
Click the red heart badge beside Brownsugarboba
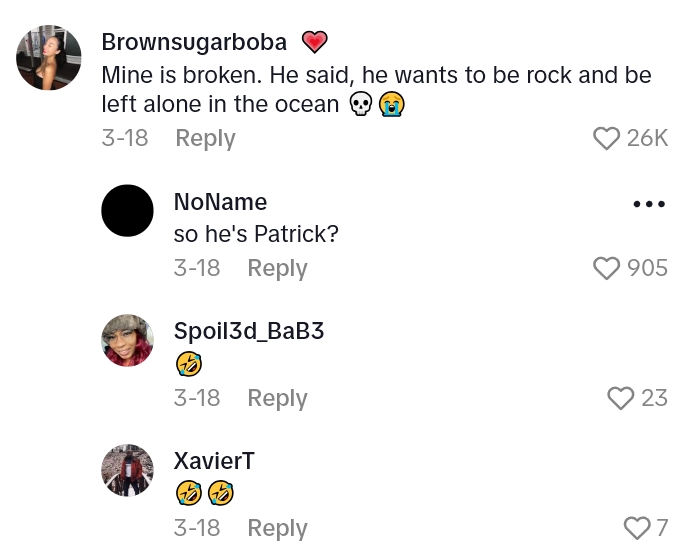coord(315,42)
